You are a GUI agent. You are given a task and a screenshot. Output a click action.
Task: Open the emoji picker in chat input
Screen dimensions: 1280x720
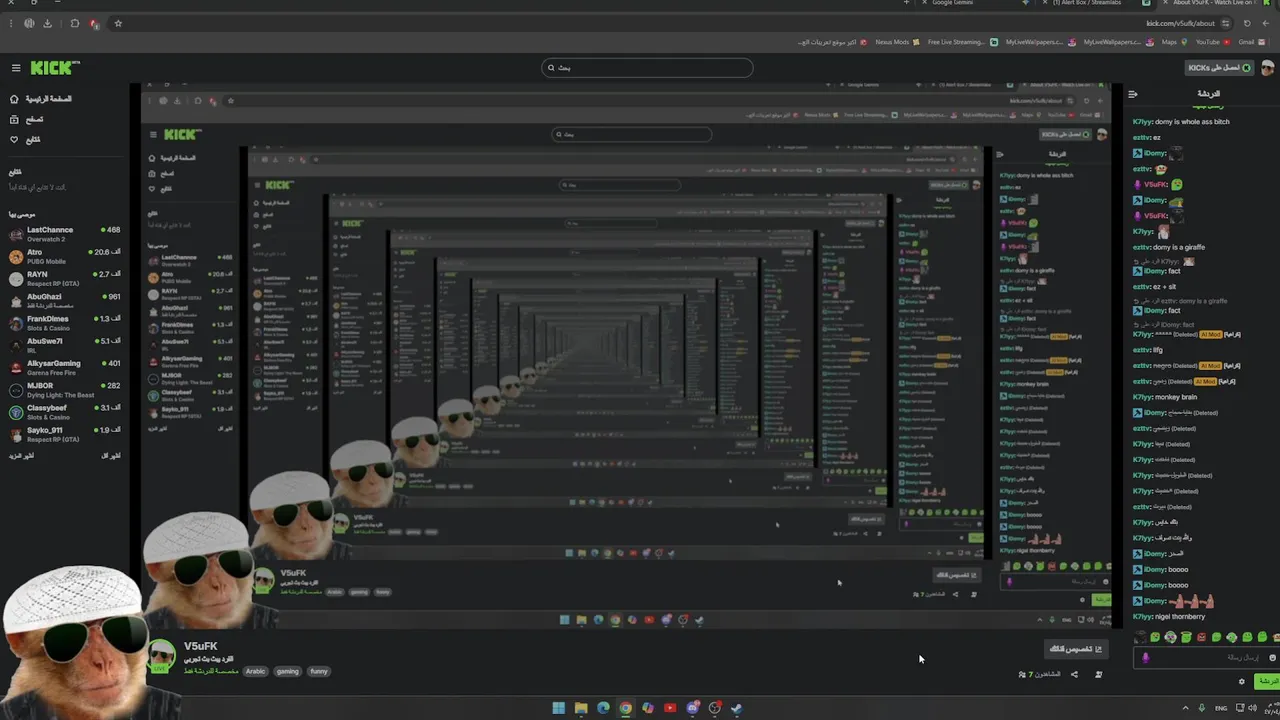pyautogui.click(x=1272, y=657)
